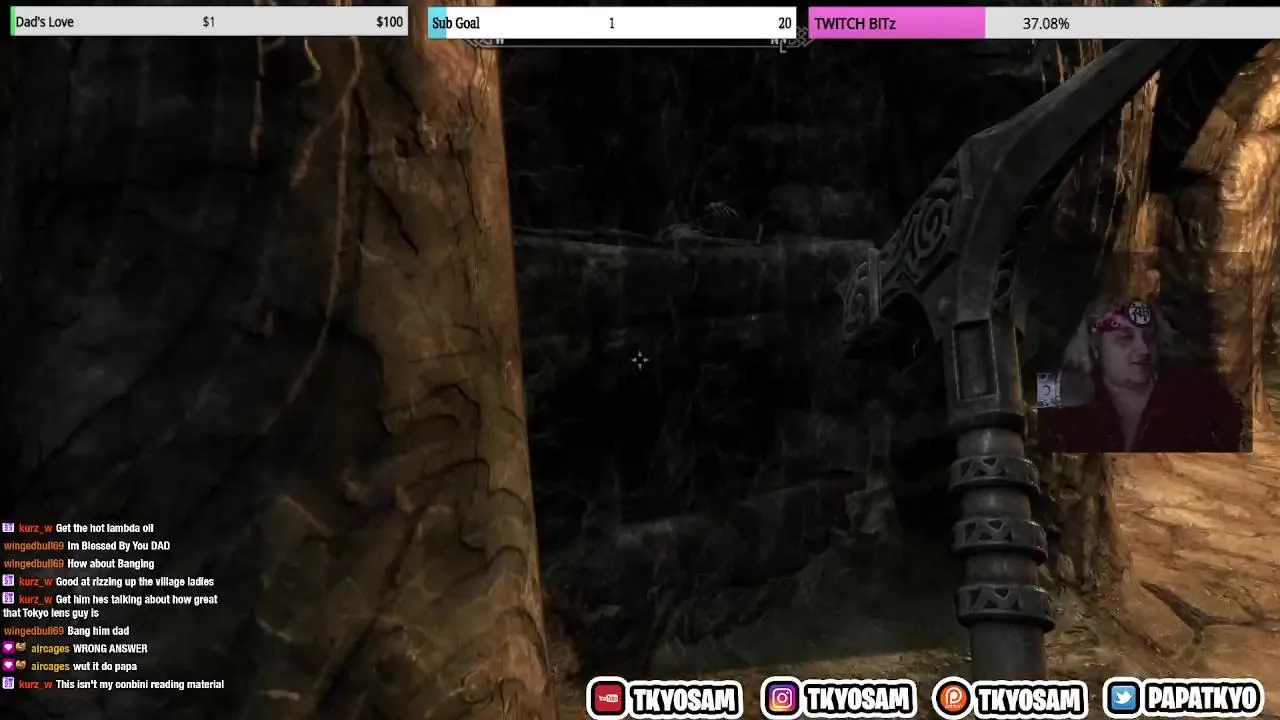Click the Sub Goal current count "1"

pyautogui.click(x=611, y=23)
